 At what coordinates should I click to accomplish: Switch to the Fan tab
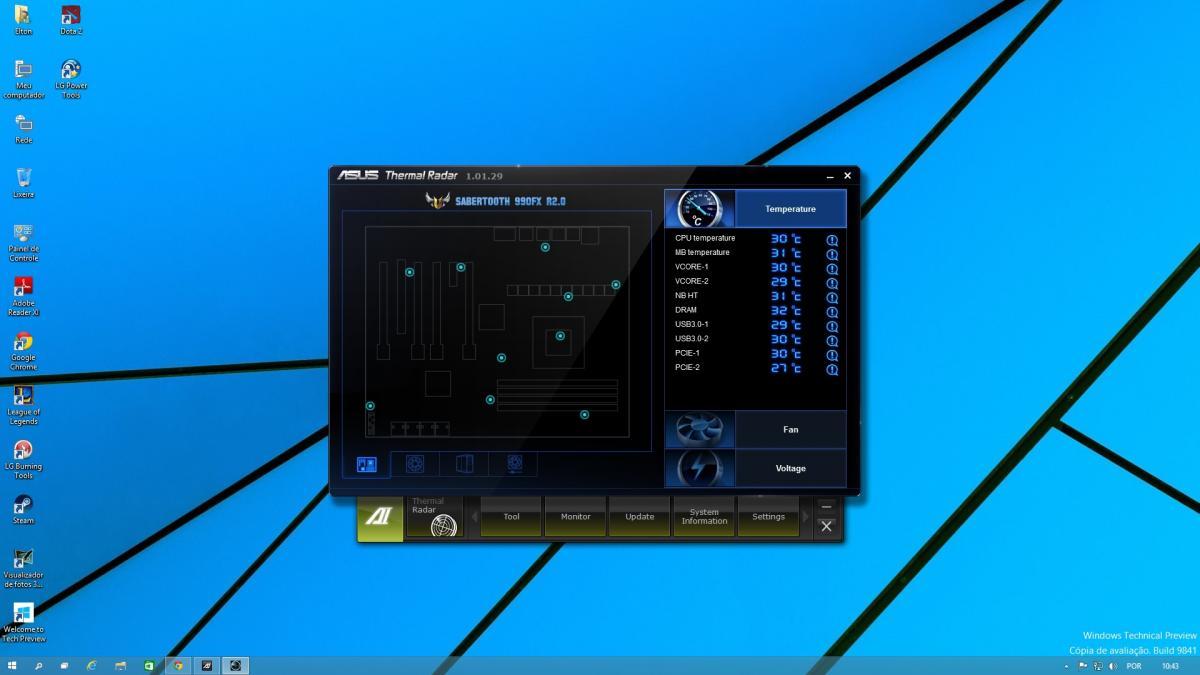coord(790,430)
